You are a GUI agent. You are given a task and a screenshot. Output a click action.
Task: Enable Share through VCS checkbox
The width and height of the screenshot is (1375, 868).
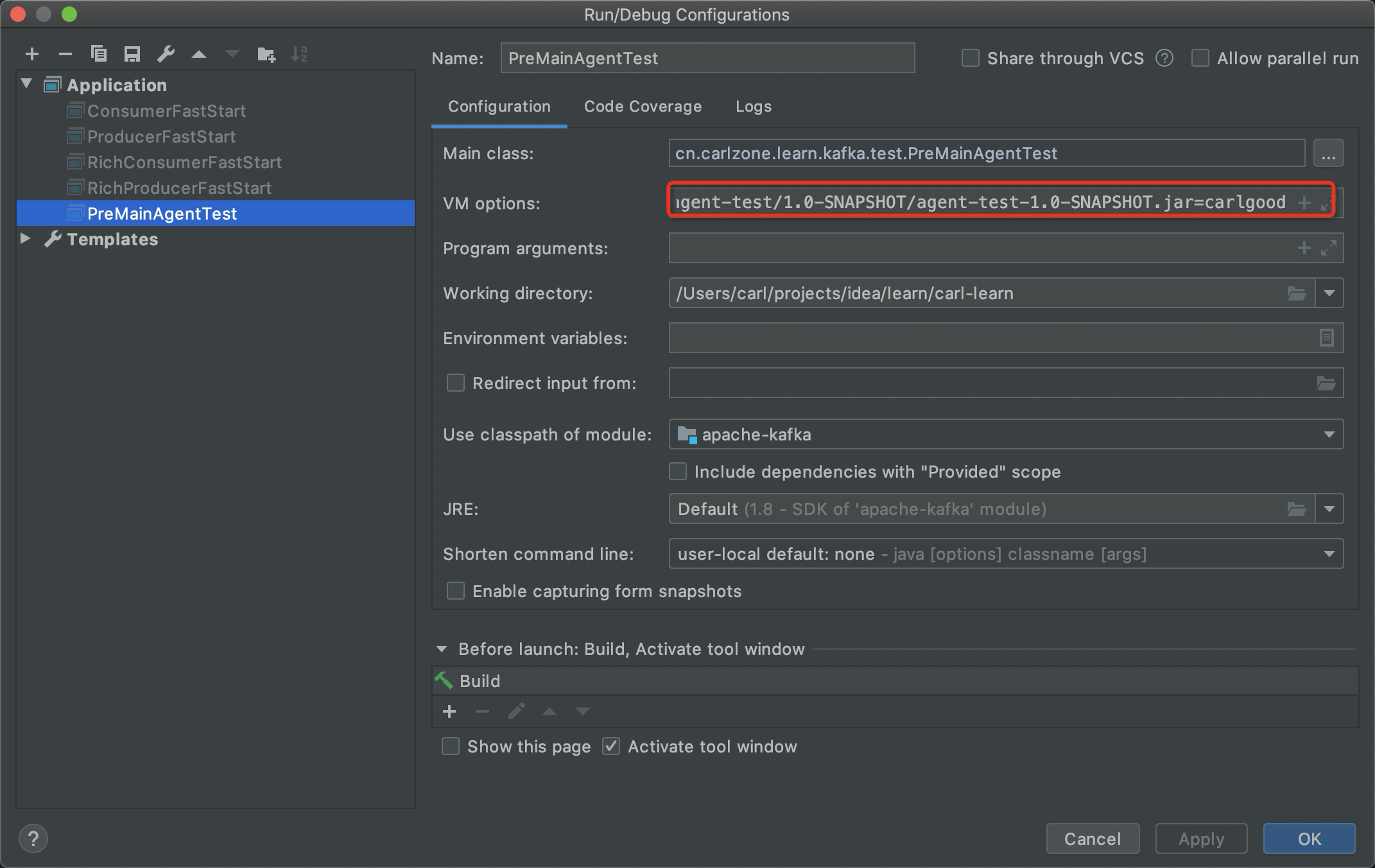971,58
